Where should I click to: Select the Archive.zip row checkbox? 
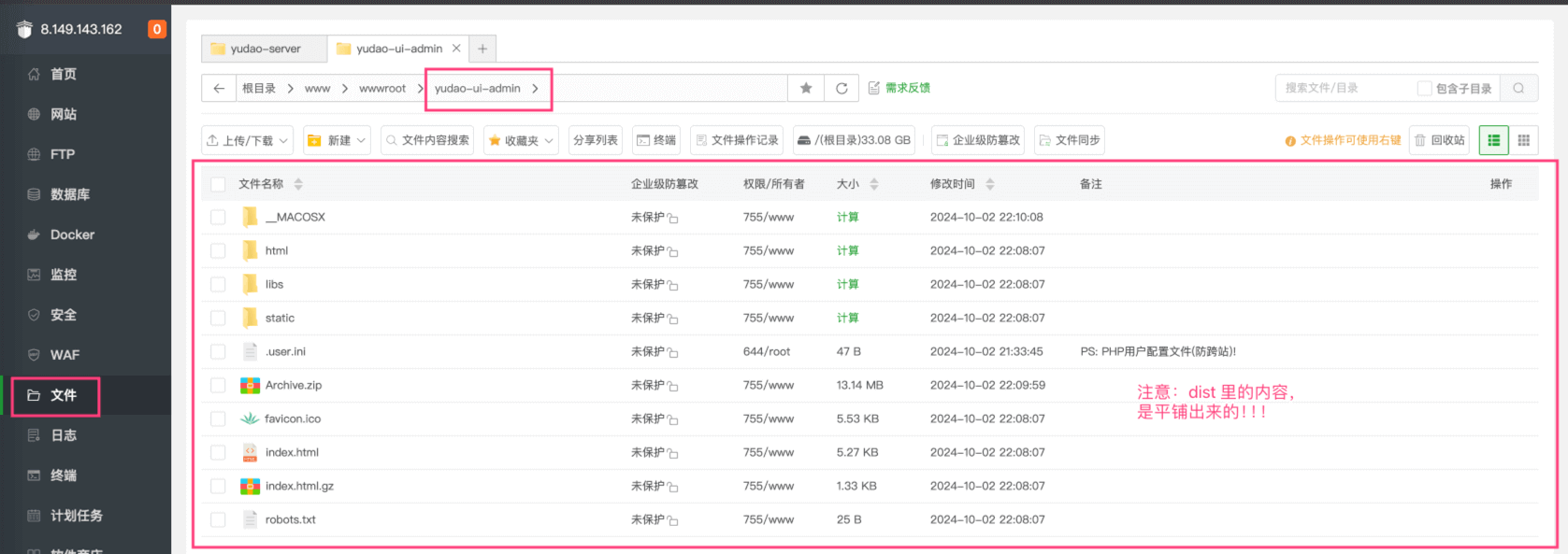[x=218, y=385]
